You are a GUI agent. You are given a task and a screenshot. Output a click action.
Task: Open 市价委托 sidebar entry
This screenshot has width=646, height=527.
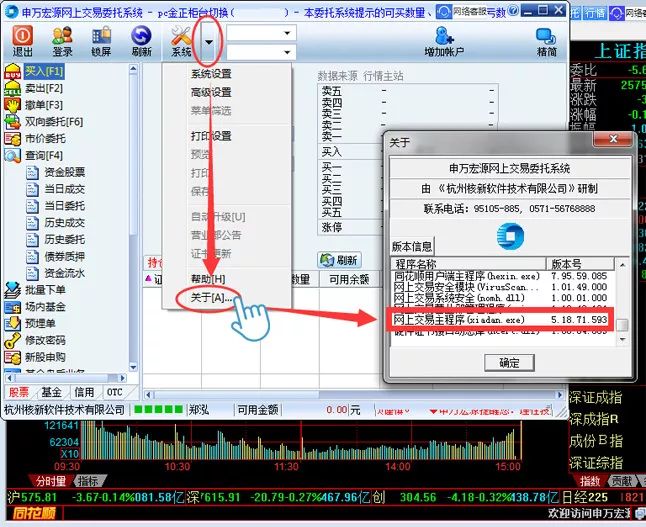[x=45, y=138]
